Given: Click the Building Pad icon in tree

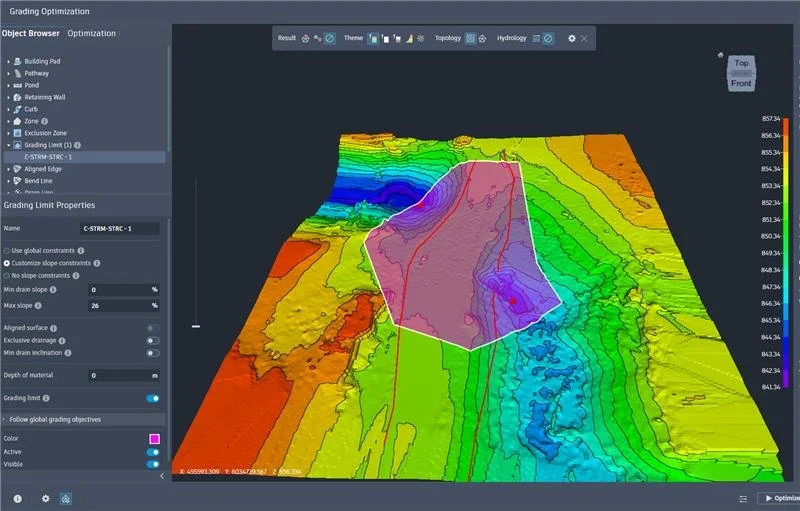Looking at the screenshot, I should click(x=17, y=61).
